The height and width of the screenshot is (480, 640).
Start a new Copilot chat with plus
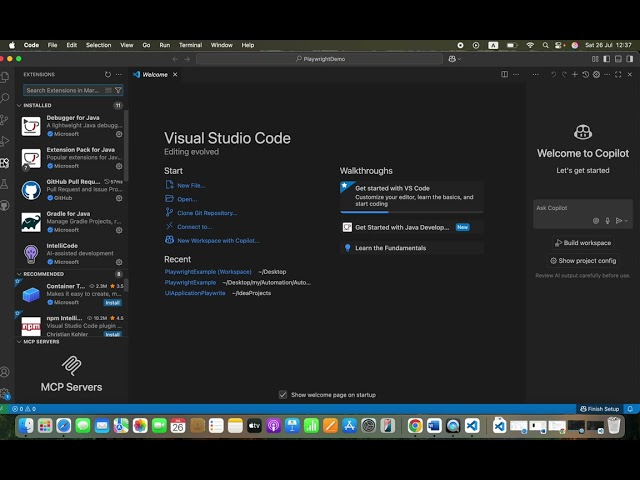coord(575,74)
